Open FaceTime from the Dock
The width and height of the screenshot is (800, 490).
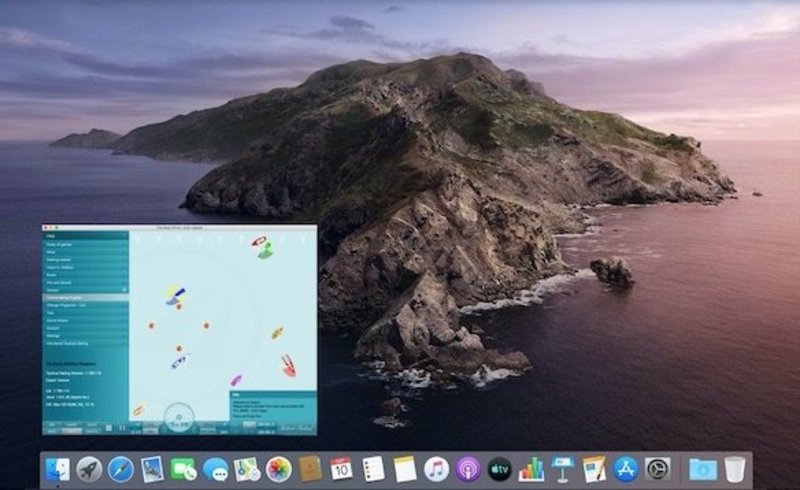point(183,469)
